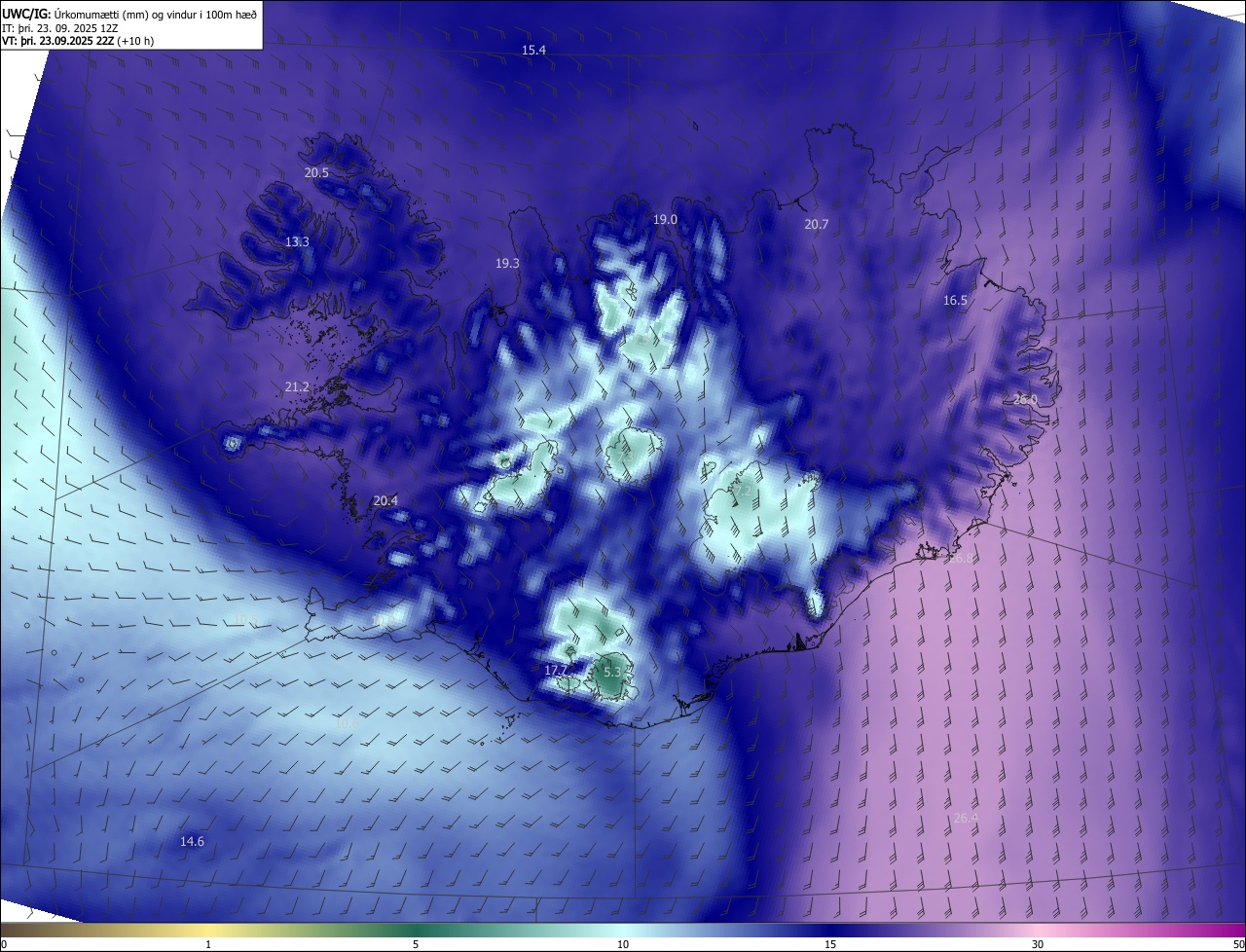Click the 21.2 value label
This screenshot has width=1246, height=952.
click(x=297, y=386)
